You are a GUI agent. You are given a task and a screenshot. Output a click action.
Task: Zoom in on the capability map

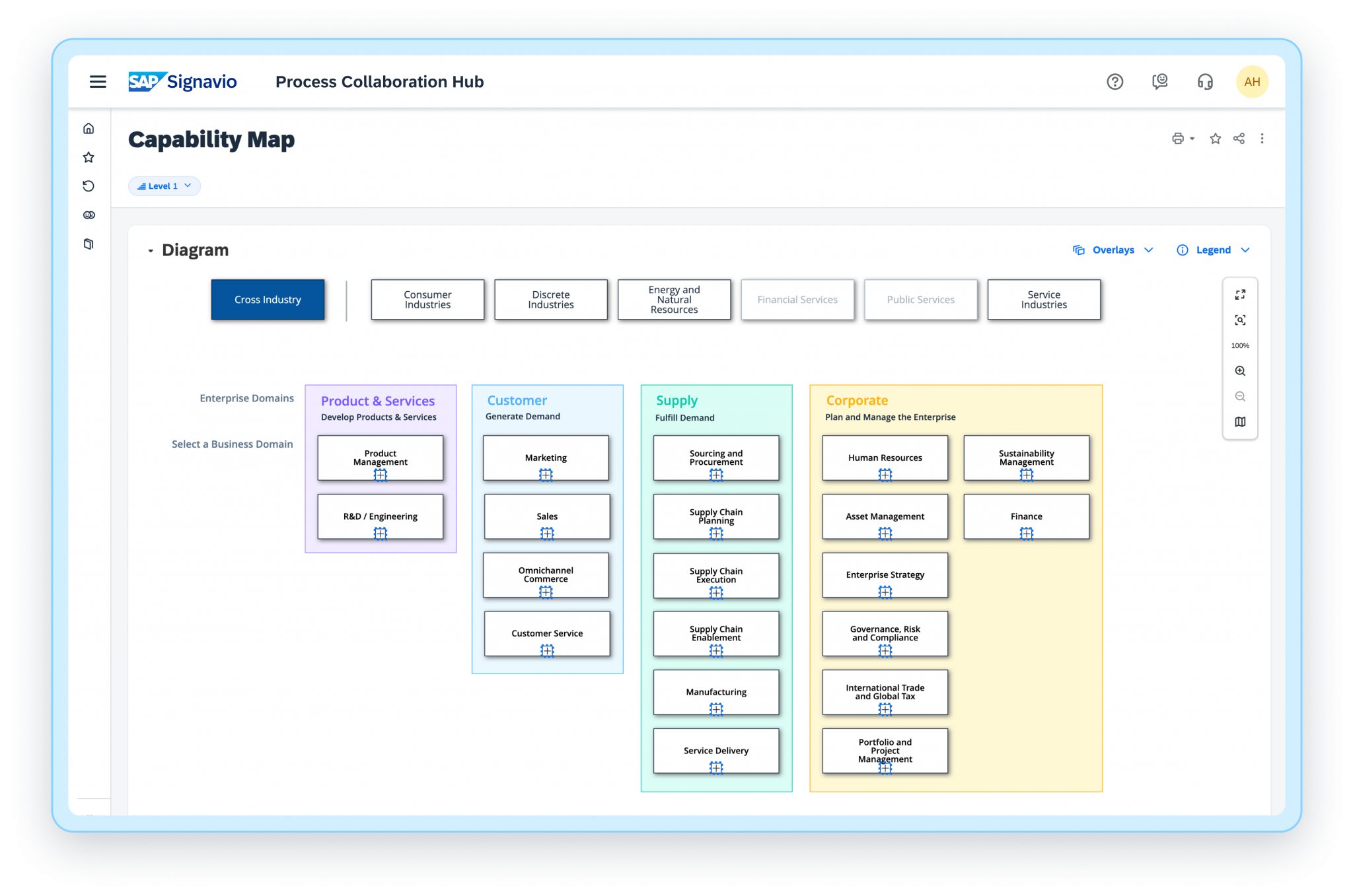(x=1240, y=370)
